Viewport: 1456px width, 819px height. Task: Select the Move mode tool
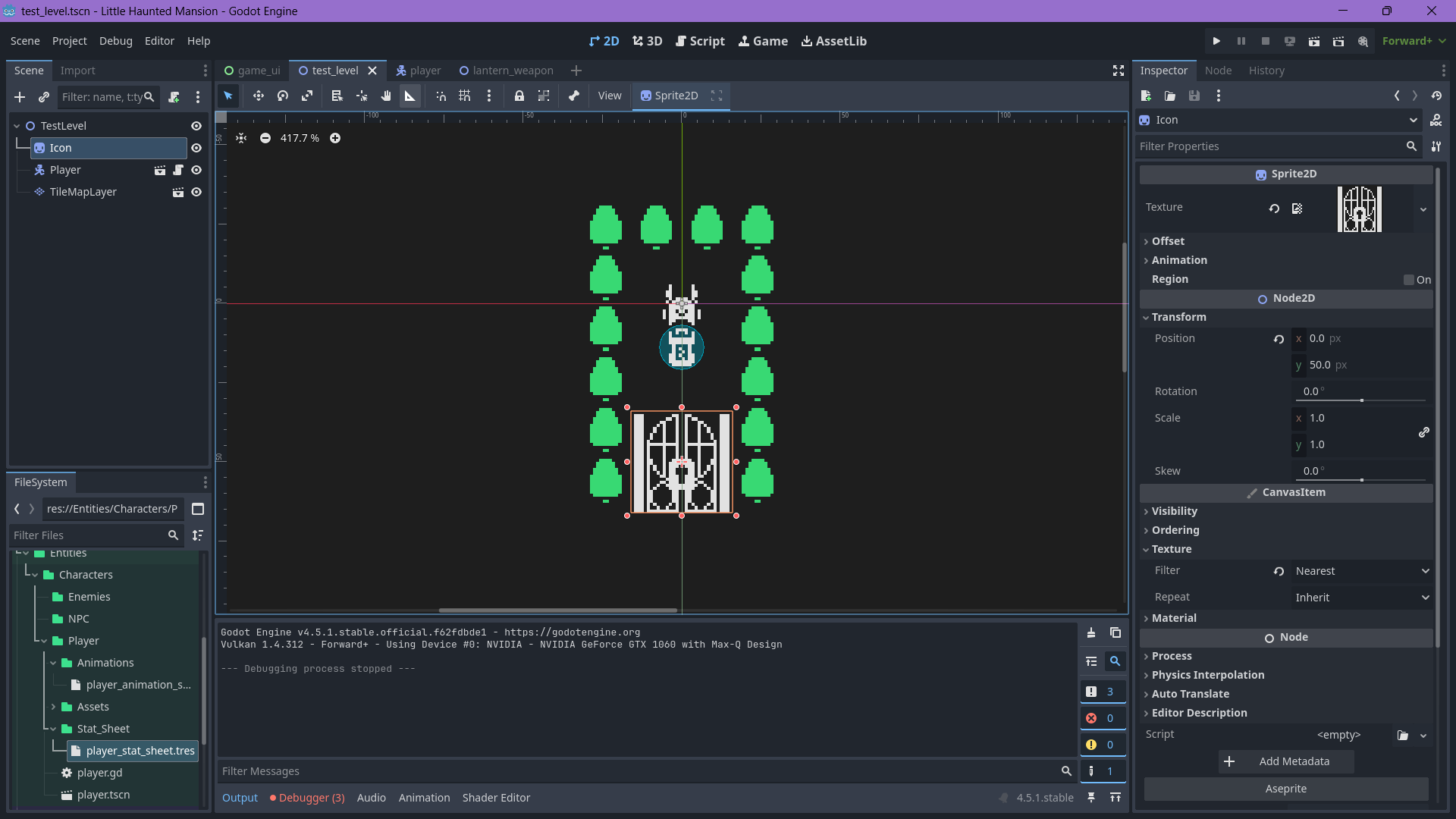coord(259,96)
